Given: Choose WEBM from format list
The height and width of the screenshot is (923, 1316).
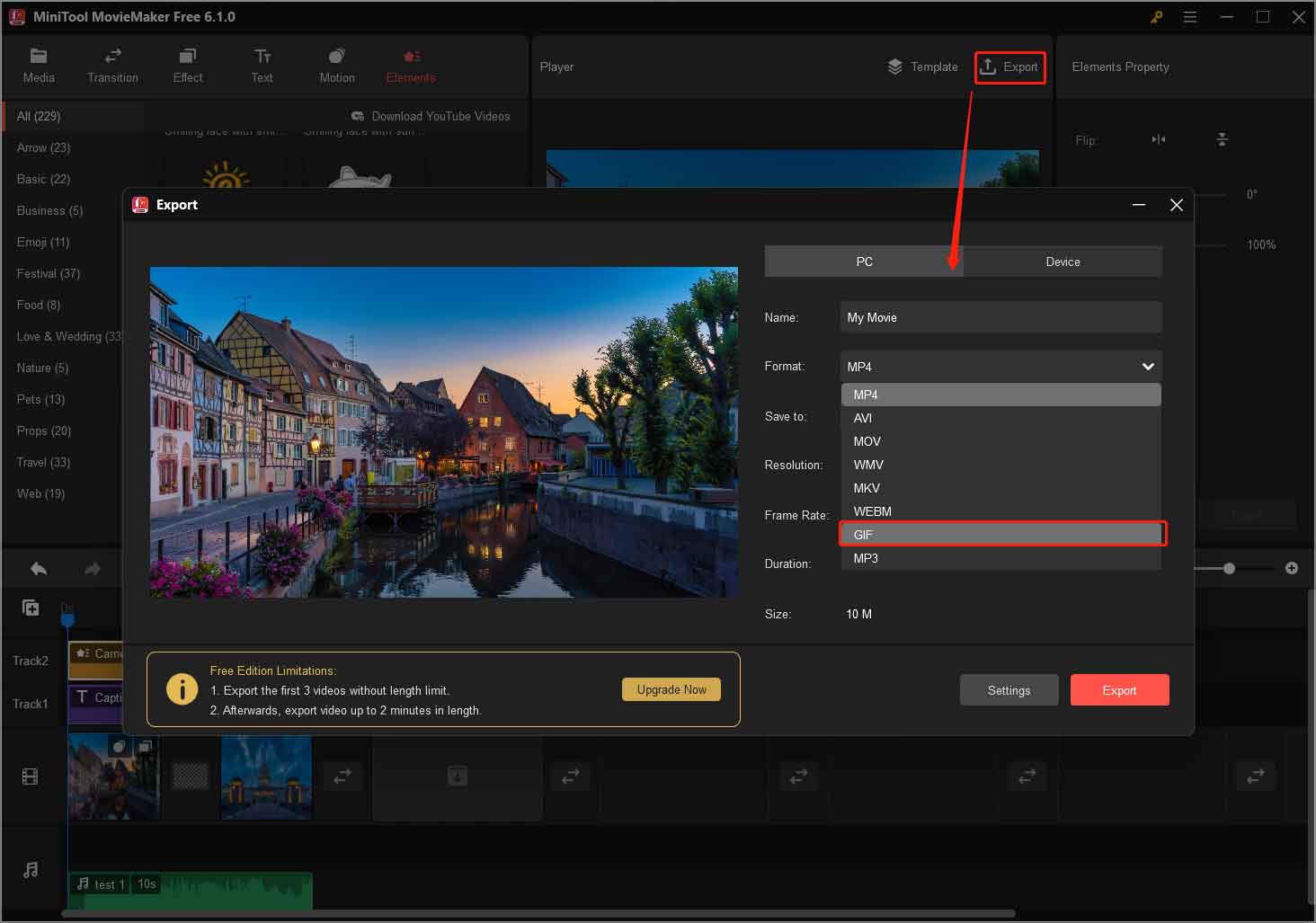Looking at the screenshot, I should pyautogui.click(x=1000, y=511).
